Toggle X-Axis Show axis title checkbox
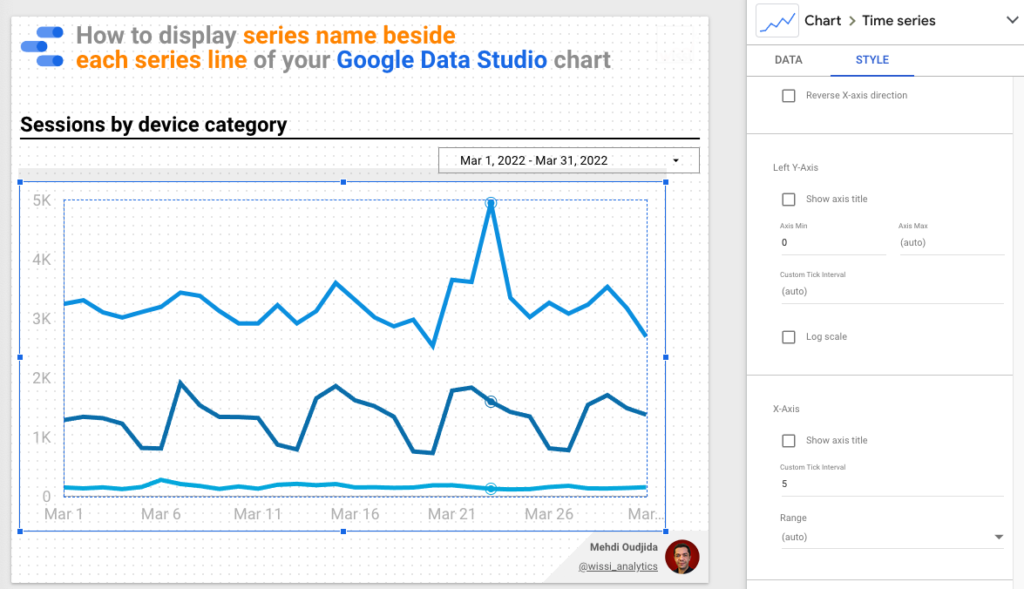This screenshot has width=1024, height=589. pyautogui.click(x=789, y=441)
